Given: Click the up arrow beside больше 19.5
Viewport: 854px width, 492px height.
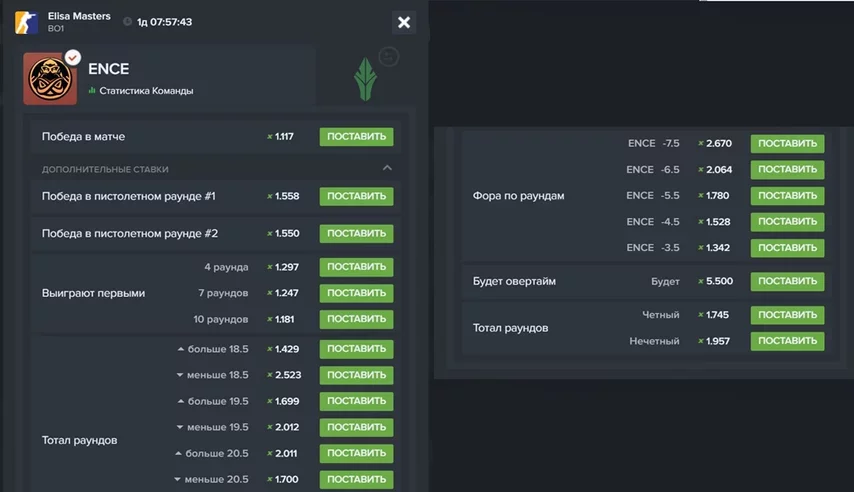Looking at the screenshot, I should 181,402.
